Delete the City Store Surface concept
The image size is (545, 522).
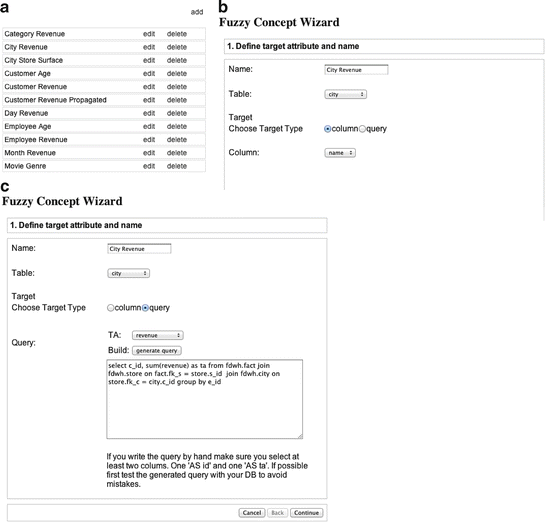tap(177, 60)
